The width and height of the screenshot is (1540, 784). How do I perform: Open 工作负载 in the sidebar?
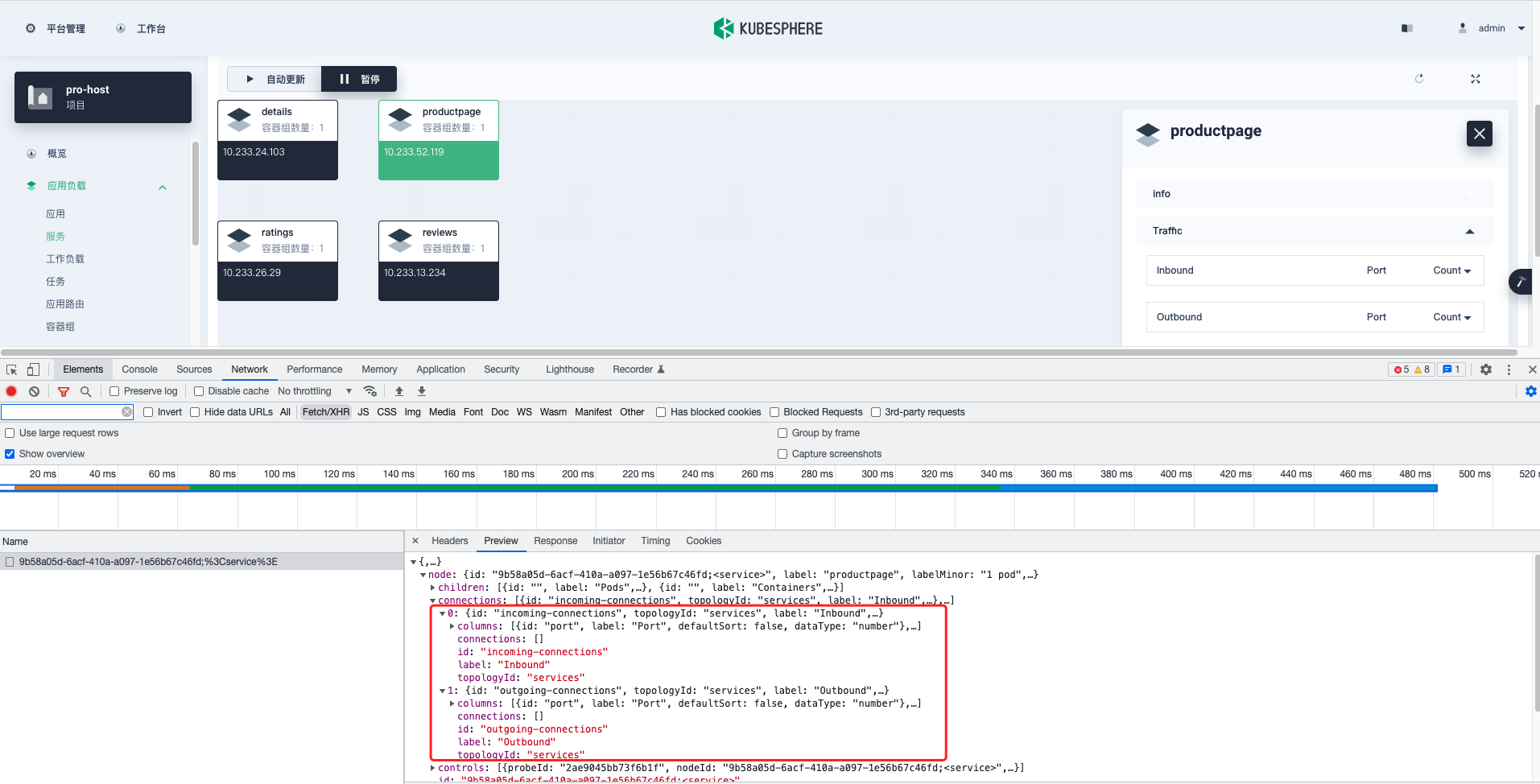(65, 259)
